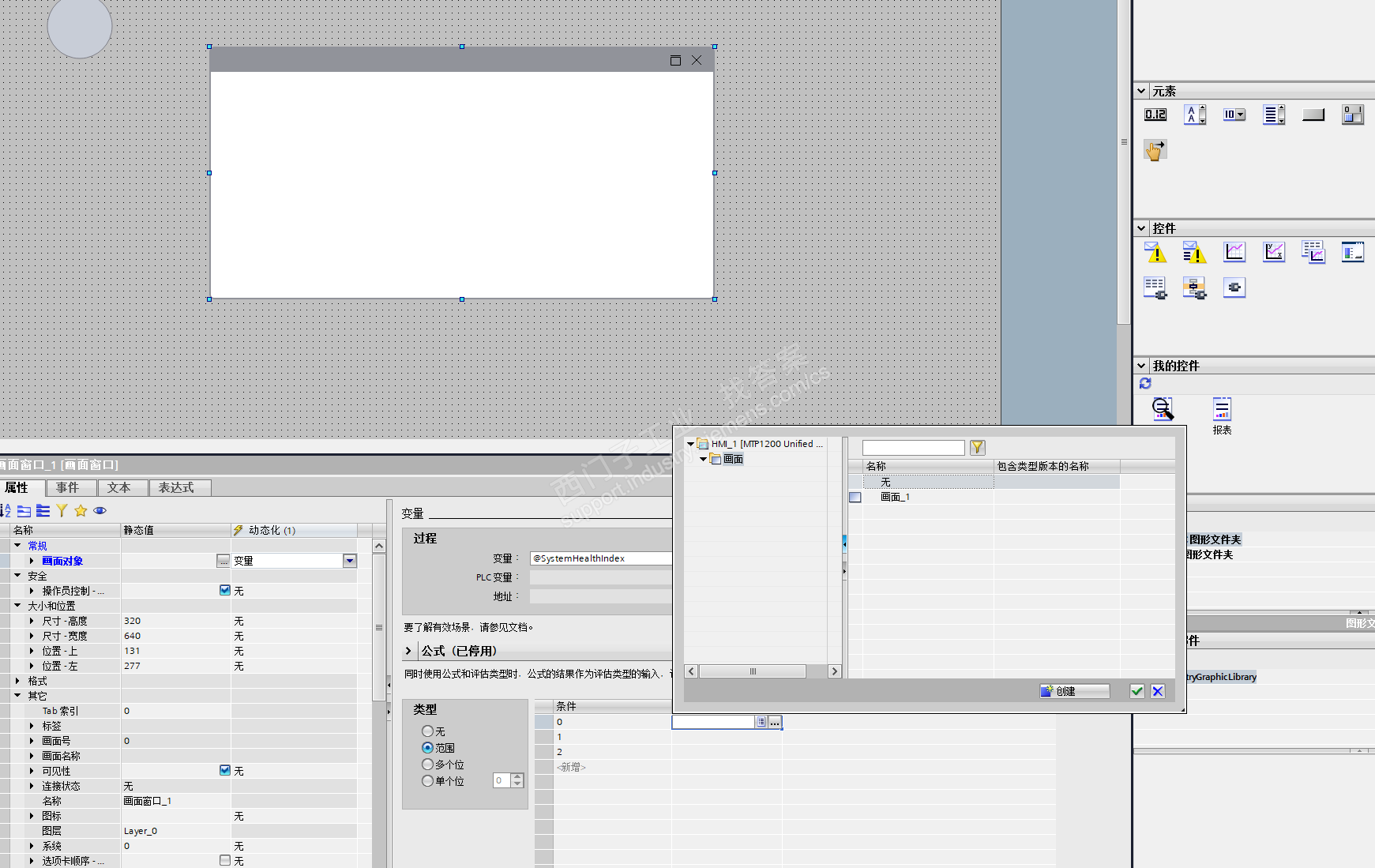Tick the checkbox in 操作员控制 row
The width and height of the screenshot is (1375, 868).
click(225, 590)
